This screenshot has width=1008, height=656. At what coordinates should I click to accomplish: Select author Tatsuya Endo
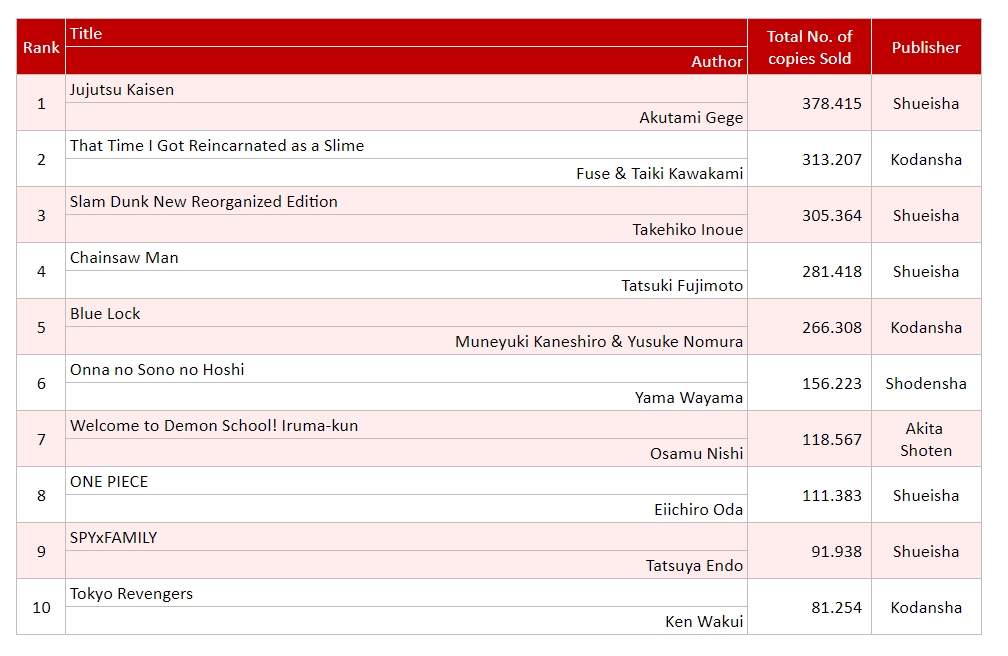pyautogui.click(x=694, y=565)
